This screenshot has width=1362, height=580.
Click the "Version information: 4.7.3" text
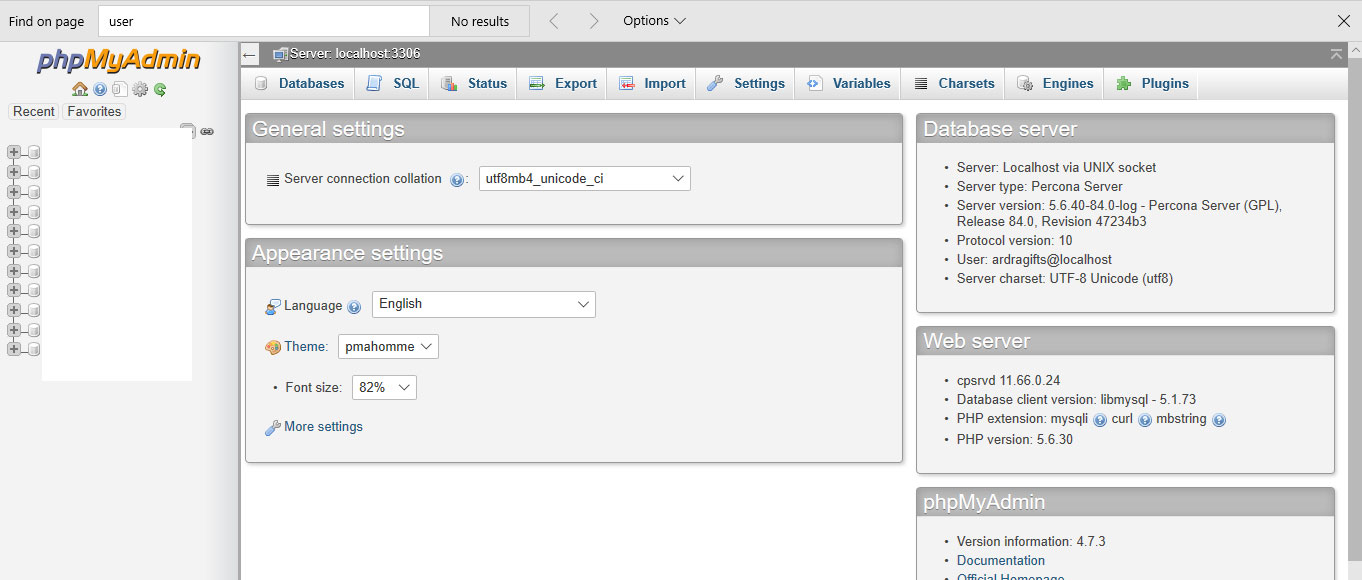tap(1031, 542)
